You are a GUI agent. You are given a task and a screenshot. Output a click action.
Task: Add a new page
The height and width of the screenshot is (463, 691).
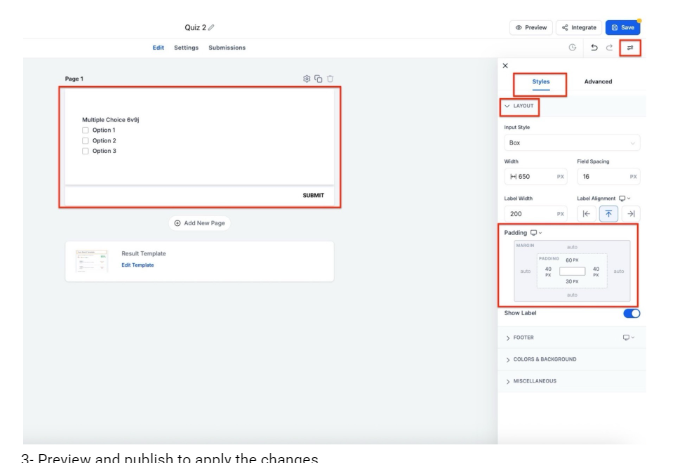pos(200,223)
